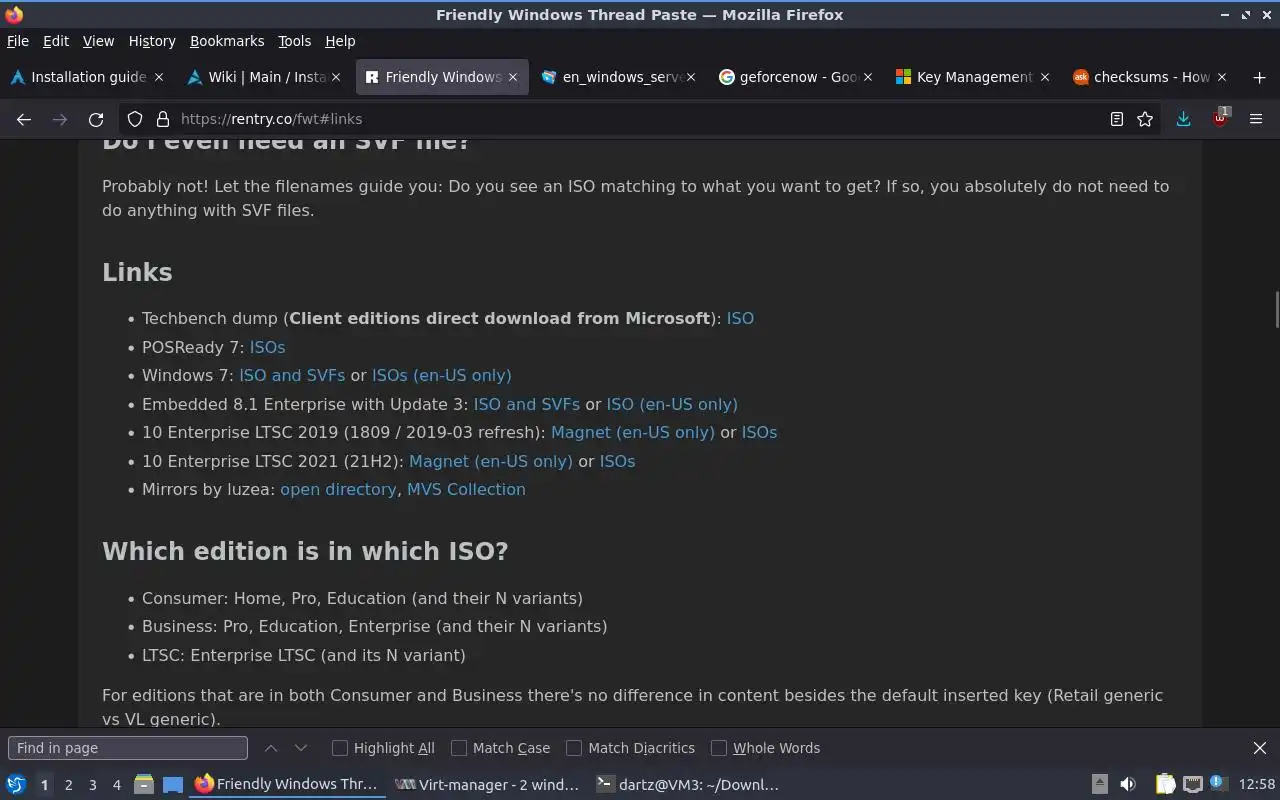Open a new tab with plus button
Image resolution: width=1280 pixels, height=800 pixels.
(1259, 77)
